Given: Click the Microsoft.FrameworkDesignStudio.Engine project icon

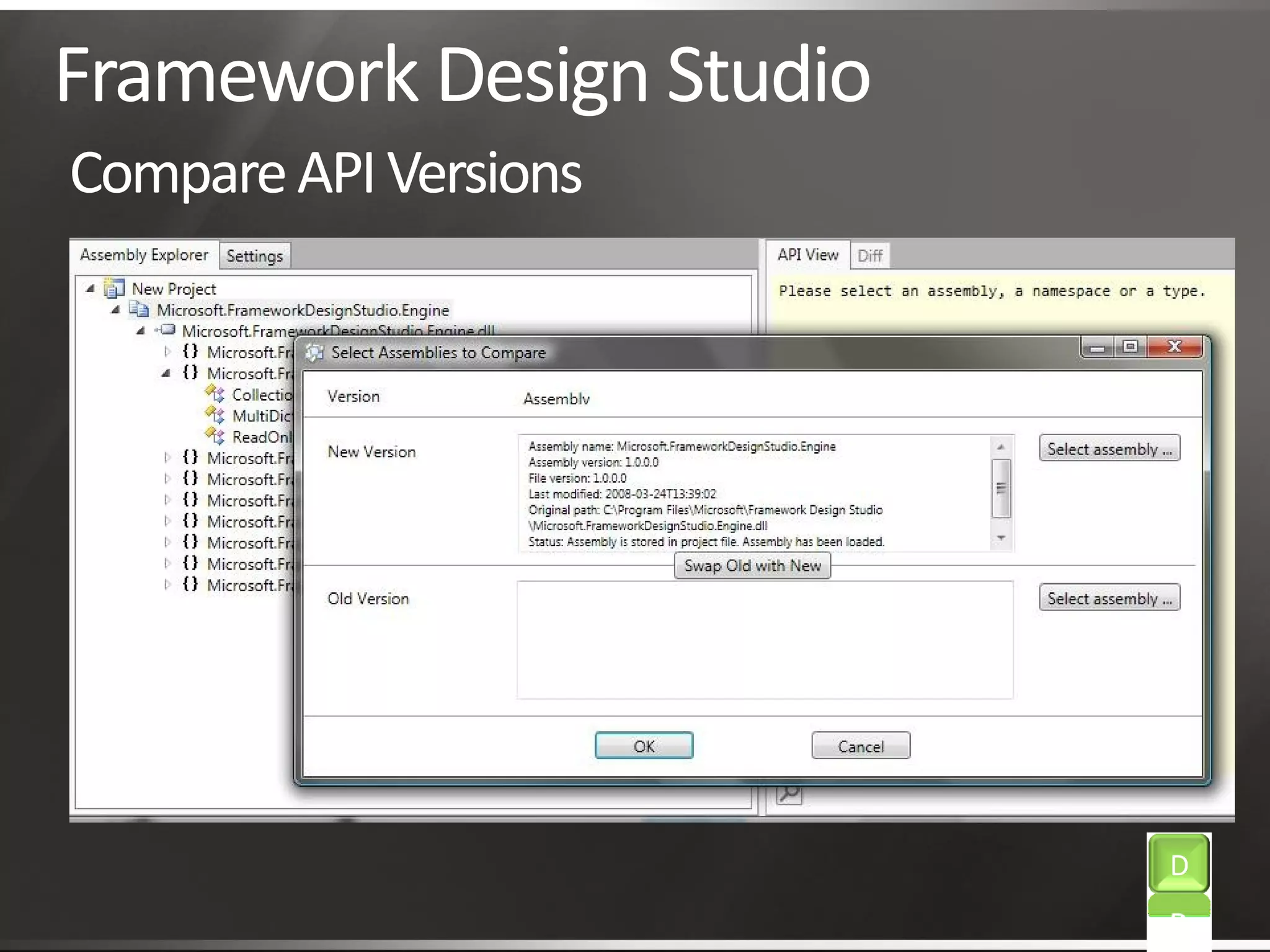Looking at the screenshot, I should [x=139, y=309].
